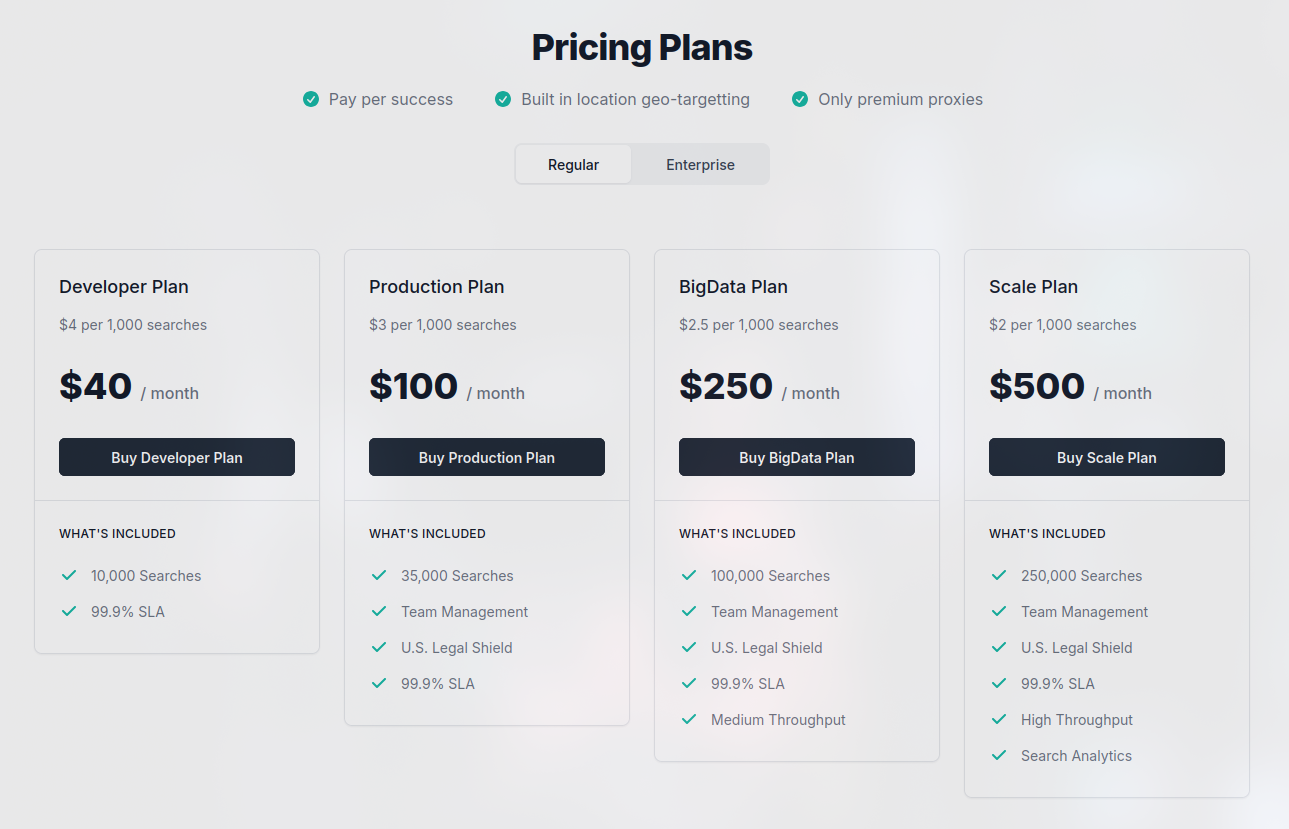Click checkmark next to Search Analytics

point(999,755)
